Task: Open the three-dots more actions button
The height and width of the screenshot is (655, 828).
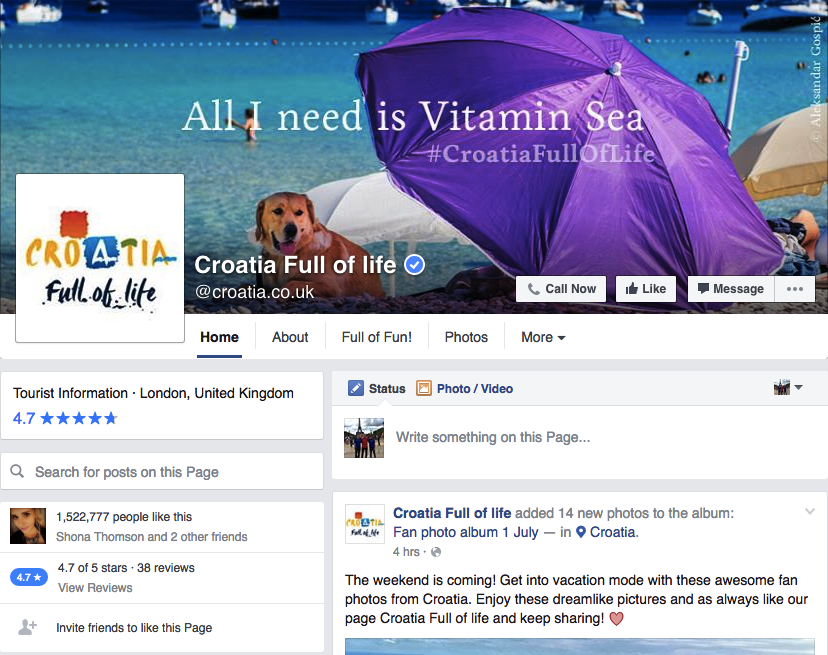Action: pyautogui.click(x=795, y=289)
